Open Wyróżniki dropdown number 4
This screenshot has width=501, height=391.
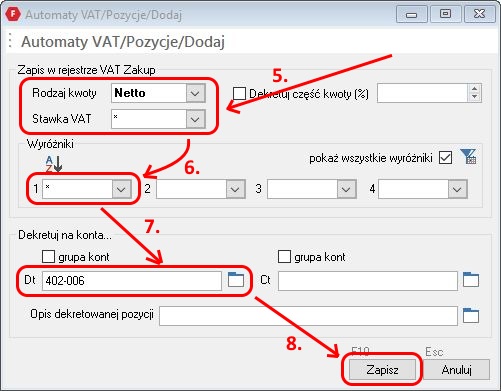click(457, 189)
